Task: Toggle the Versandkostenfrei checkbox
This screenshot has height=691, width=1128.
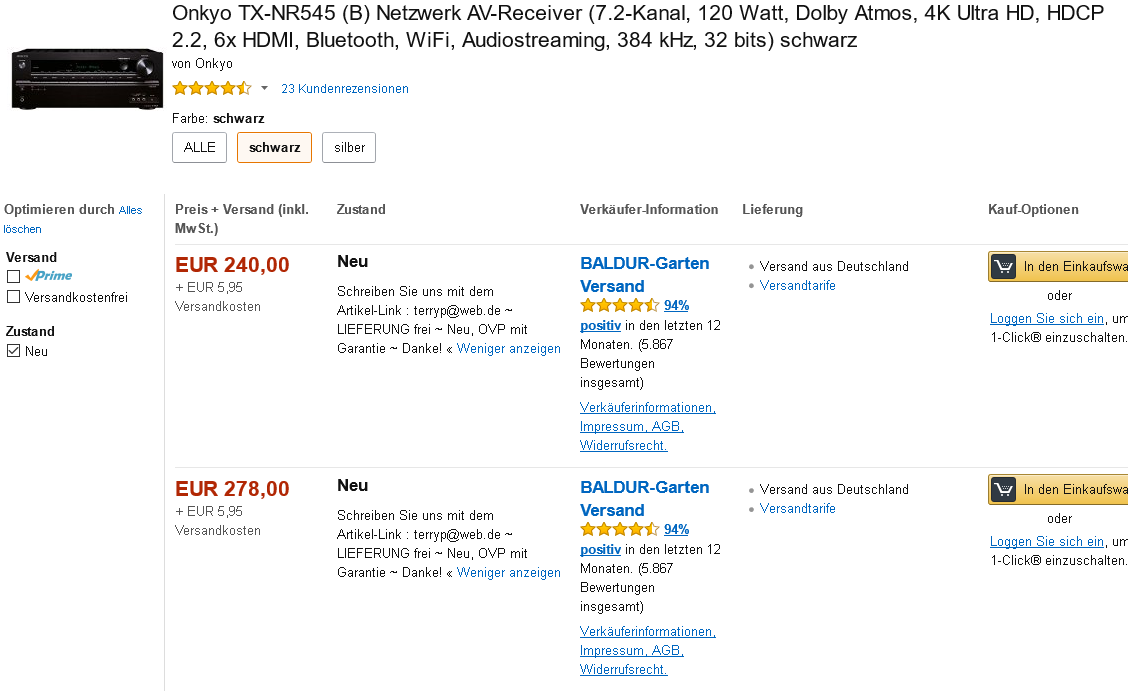Action: coord(14,297)
